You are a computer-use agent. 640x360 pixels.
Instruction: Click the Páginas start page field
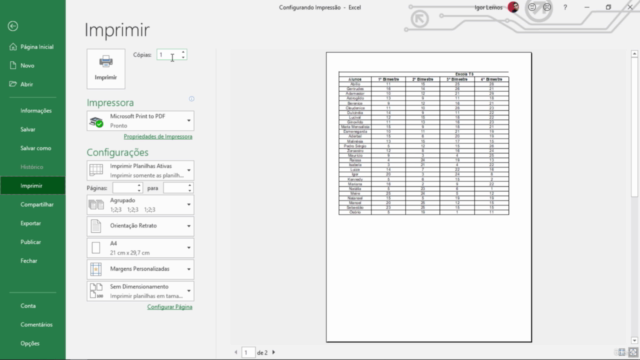click(x=124, y=188)
